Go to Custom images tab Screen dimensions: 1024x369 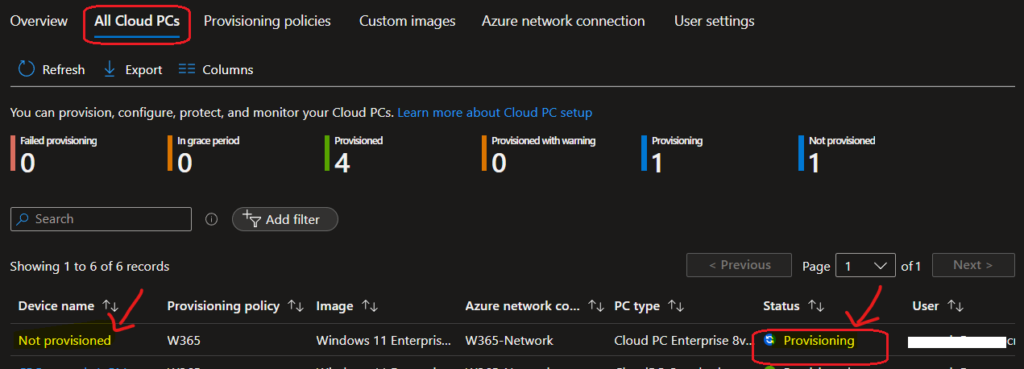[407, 21]
